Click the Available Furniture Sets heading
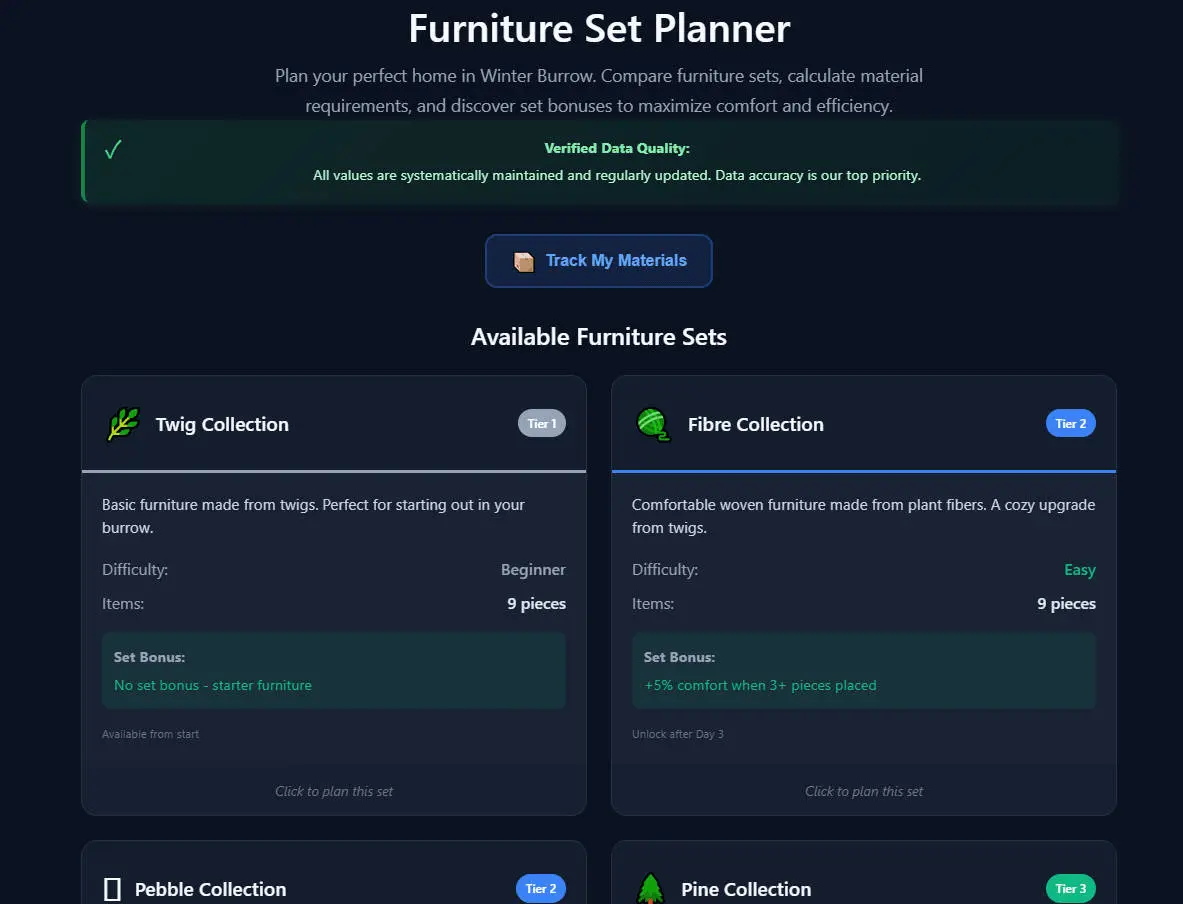This screenshot has width=1183, height=904. point(598,337)
